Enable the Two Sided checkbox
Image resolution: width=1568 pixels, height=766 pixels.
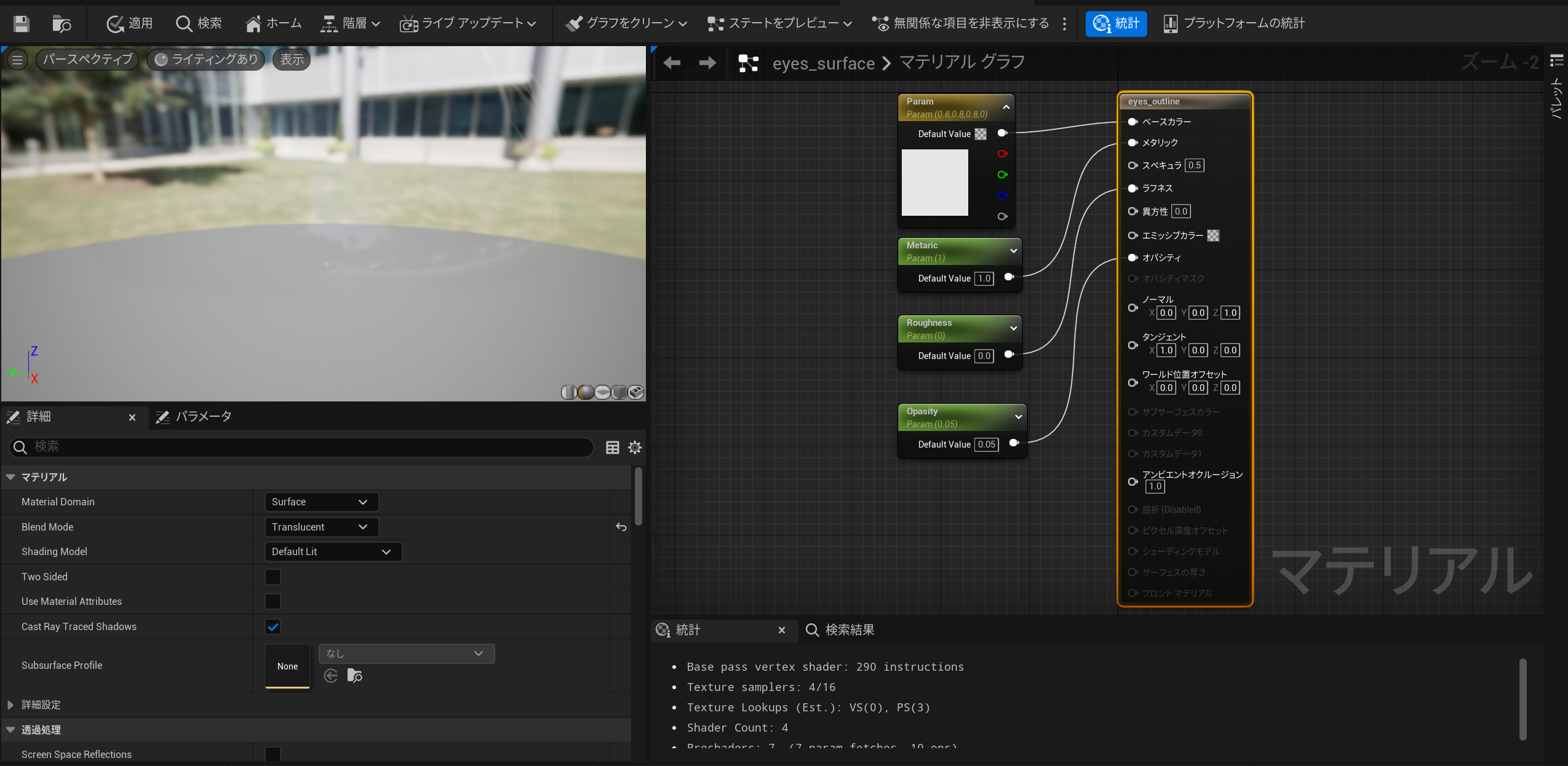[273, 577]
